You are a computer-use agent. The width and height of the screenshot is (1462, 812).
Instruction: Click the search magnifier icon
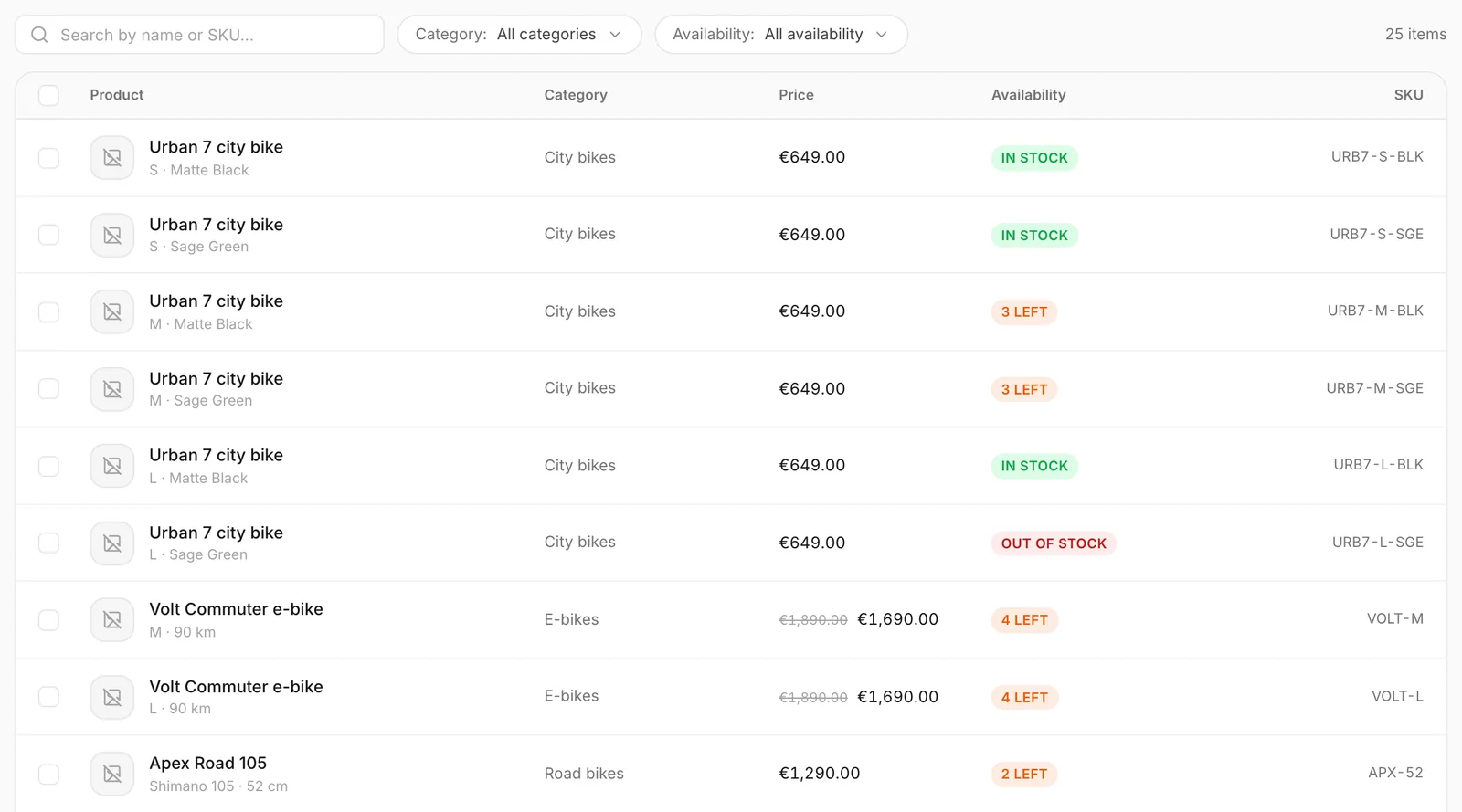click(x=39, y=35)
